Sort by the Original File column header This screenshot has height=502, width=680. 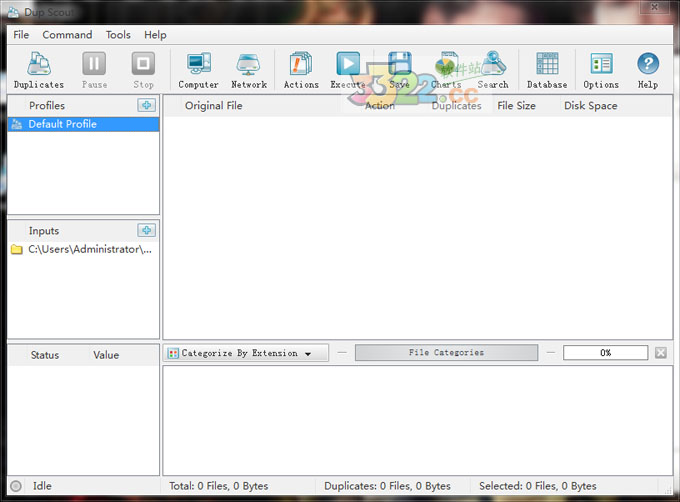[213, 105]
